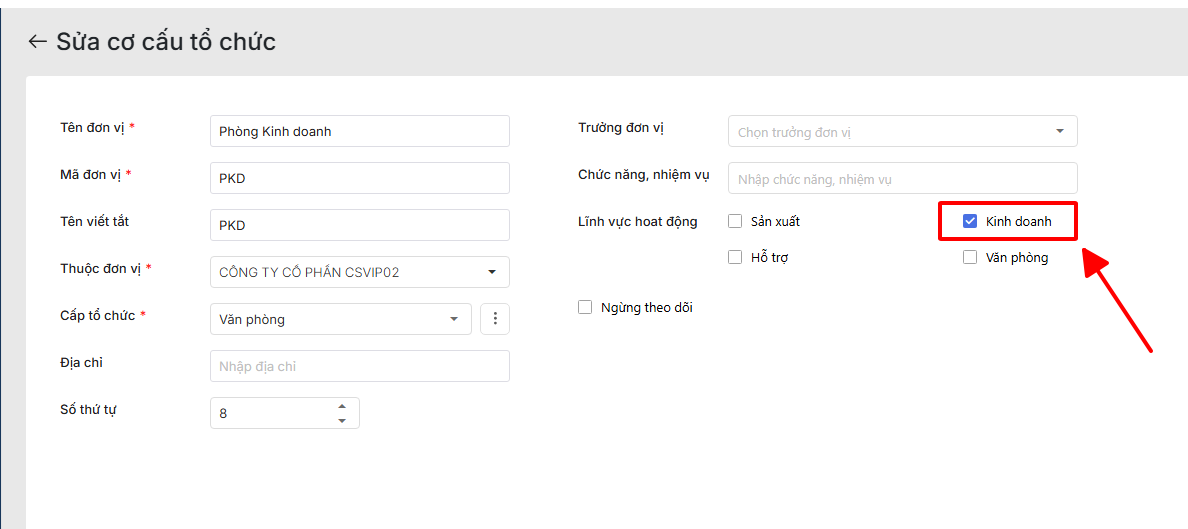Check the Sản xuất checkbox

735,221
